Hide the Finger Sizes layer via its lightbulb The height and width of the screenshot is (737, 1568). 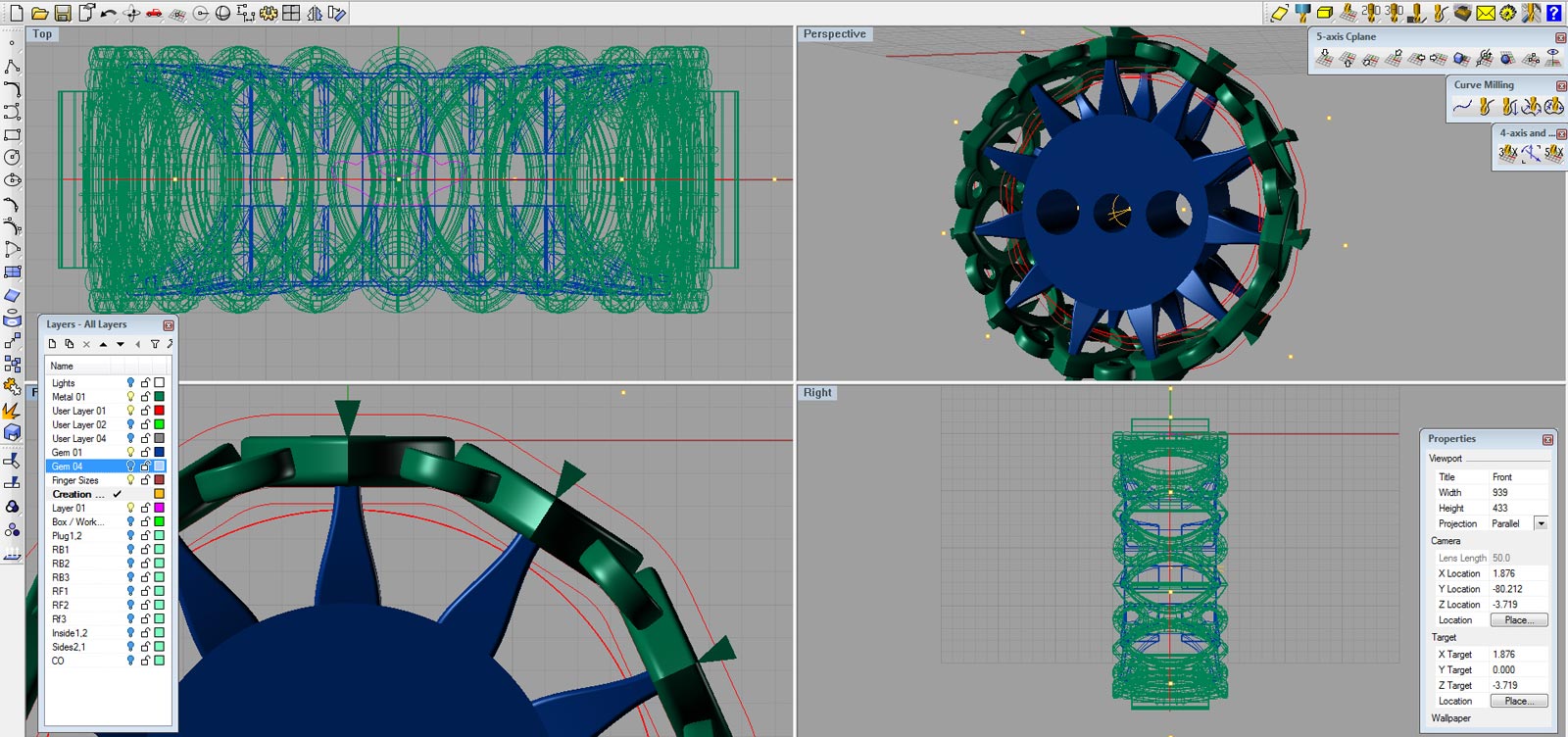[130, 480]
